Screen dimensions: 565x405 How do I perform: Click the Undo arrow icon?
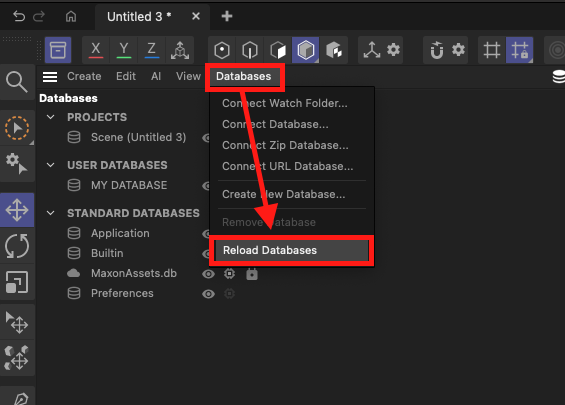(19, 16)
